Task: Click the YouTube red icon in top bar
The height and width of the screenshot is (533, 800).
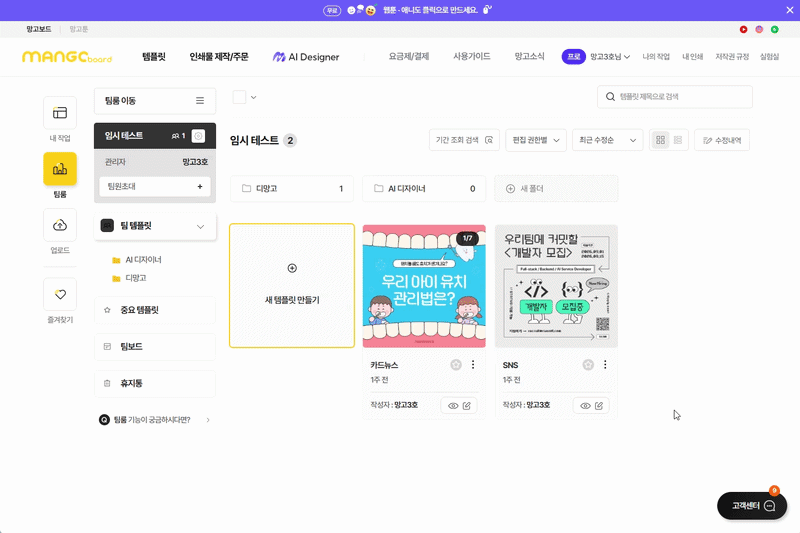Action: [x=743, y=30]
